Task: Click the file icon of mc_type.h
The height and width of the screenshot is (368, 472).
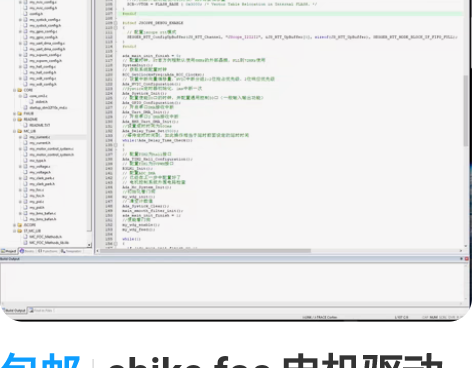Action: pos(26,160)
